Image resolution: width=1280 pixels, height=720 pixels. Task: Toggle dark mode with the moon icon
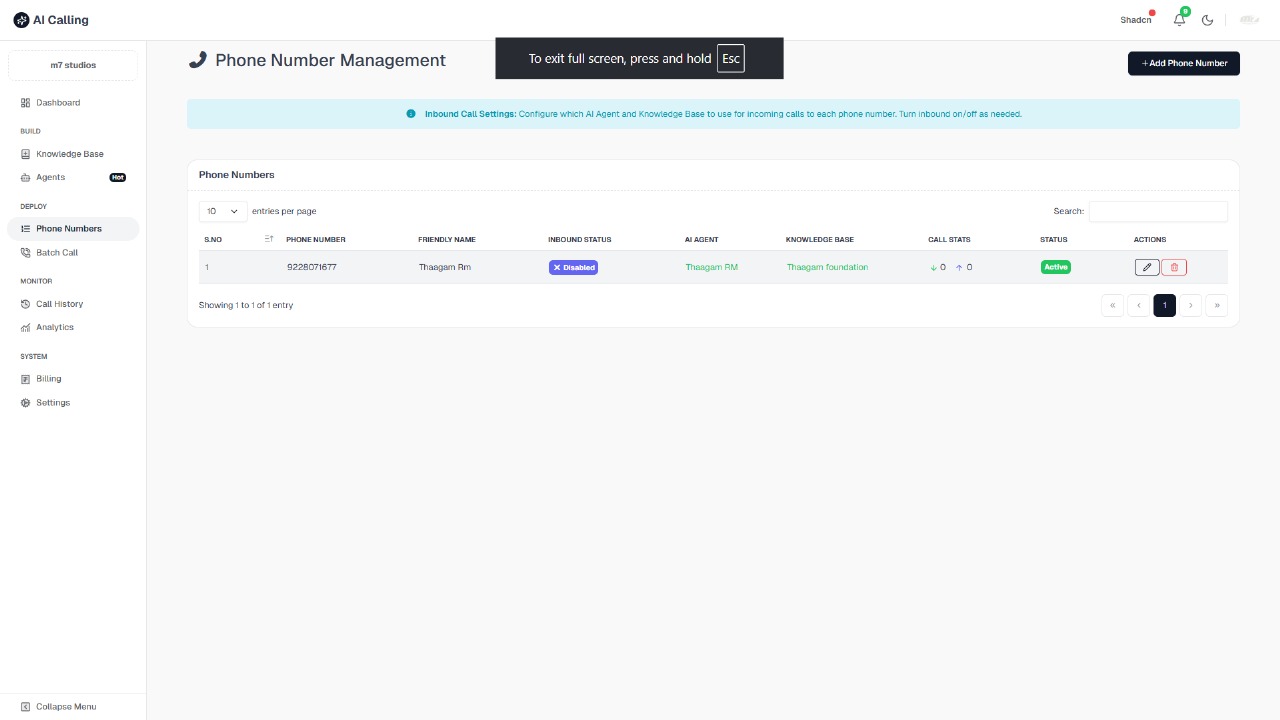click(x=1207, y=20)
